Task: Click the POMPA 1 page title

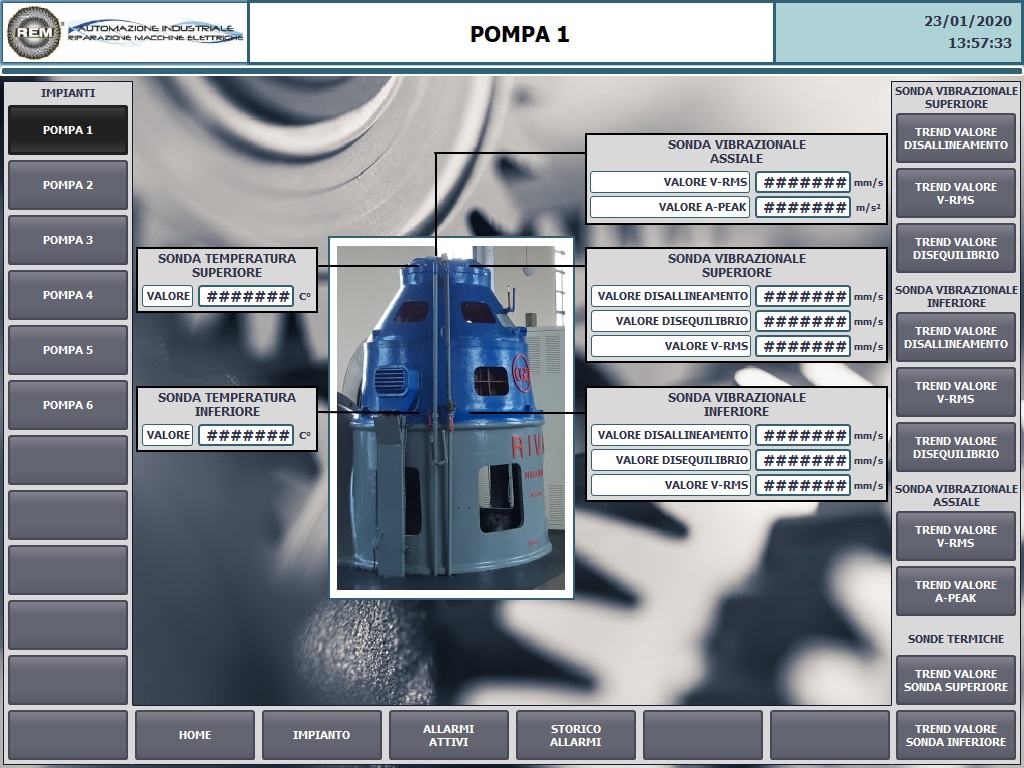Action: pyautogui.click(x=520, y=34)
